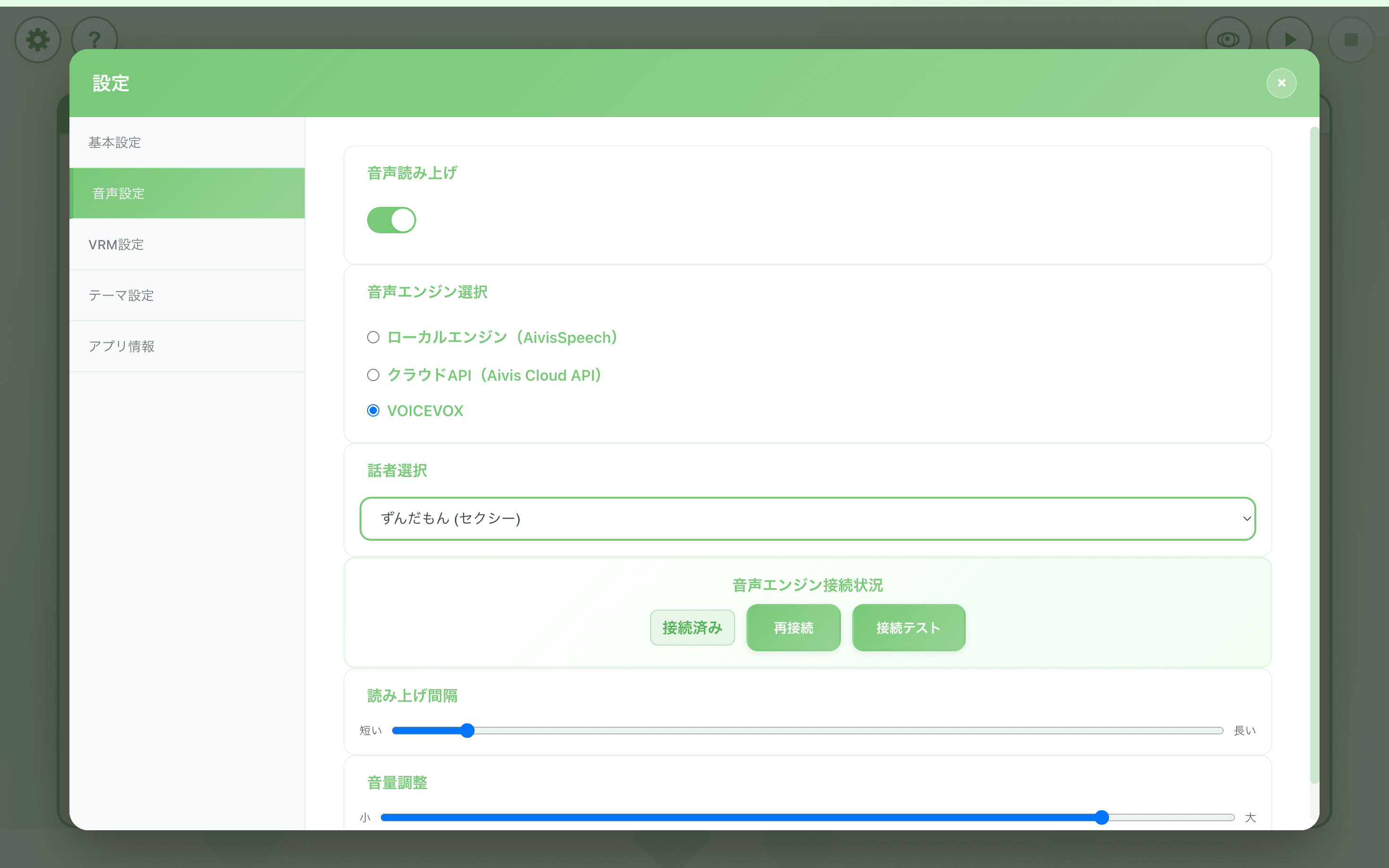Click the stop square icon
Screen dimensions: 1389x868
[1351, 40]
